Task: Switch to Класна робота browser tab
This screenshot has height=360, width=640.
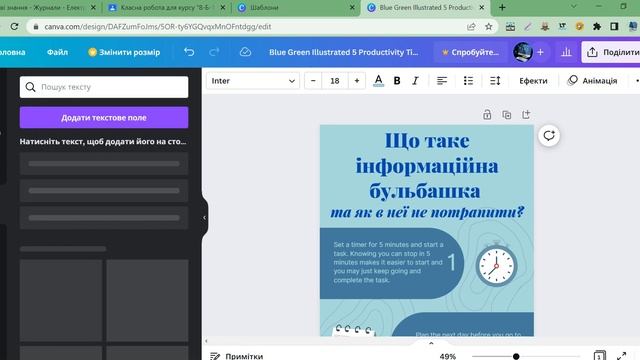Action: click(167, 7)
